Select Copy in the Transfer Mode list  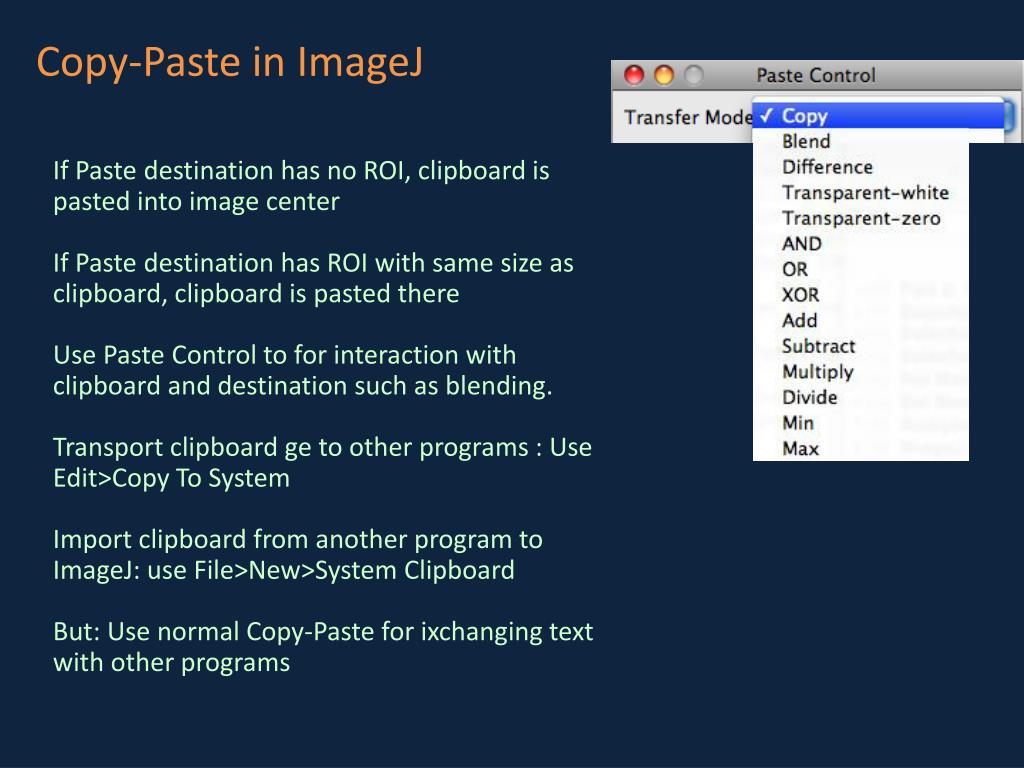tap(878, 116)
